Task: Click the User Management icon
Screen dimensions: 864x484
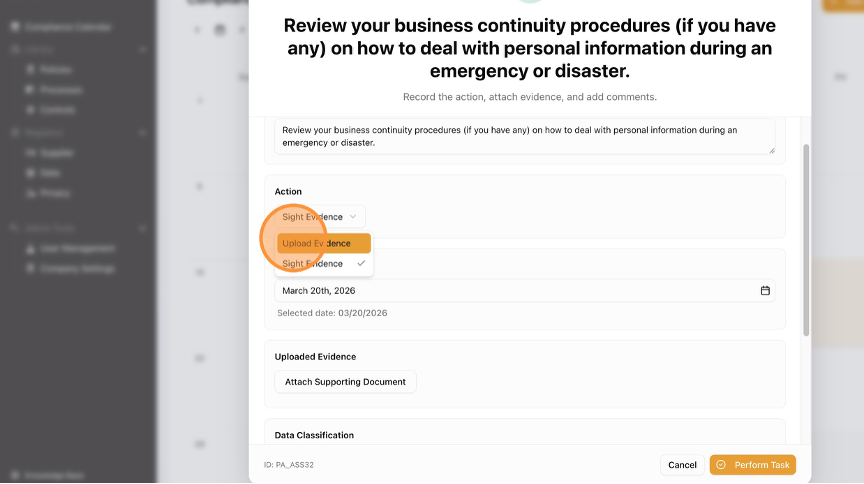Action: 31,248
